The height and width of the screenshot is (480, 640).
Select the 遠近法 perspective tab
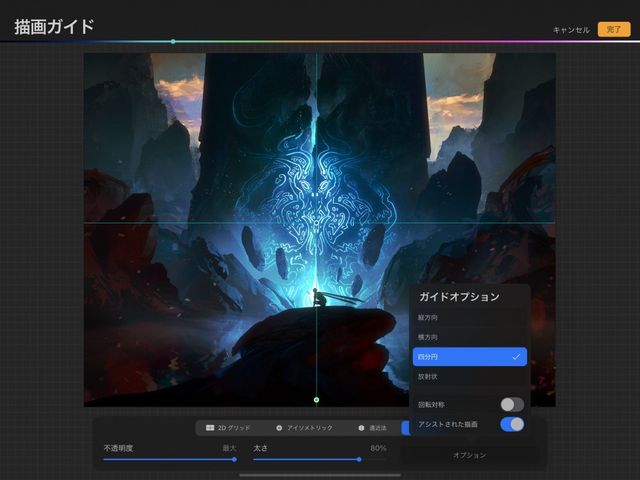point(372,428)
